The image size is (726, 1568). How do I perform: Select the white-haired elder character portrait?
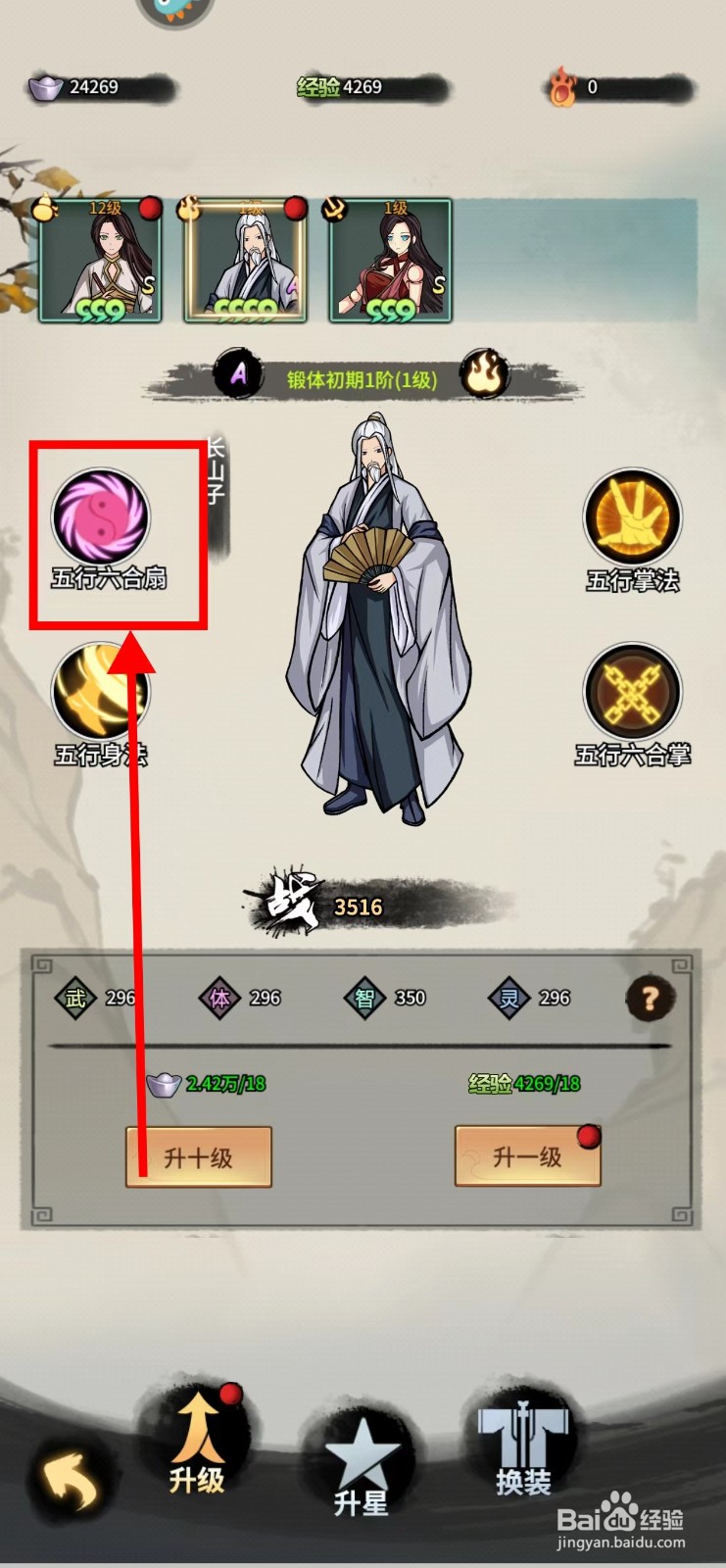click(245, 261)
